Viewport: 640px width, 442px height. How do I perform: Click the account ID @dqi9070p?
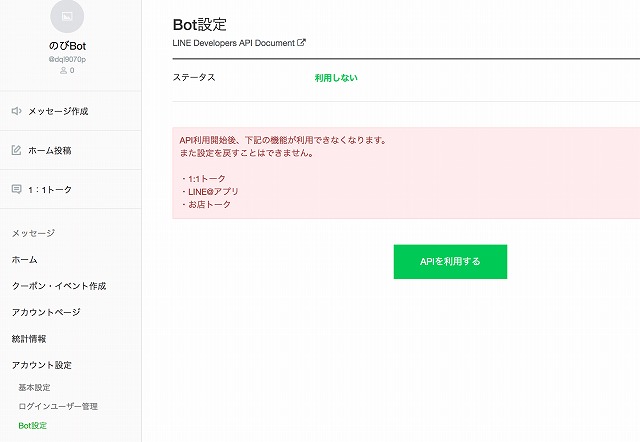[x=67, y=59]
